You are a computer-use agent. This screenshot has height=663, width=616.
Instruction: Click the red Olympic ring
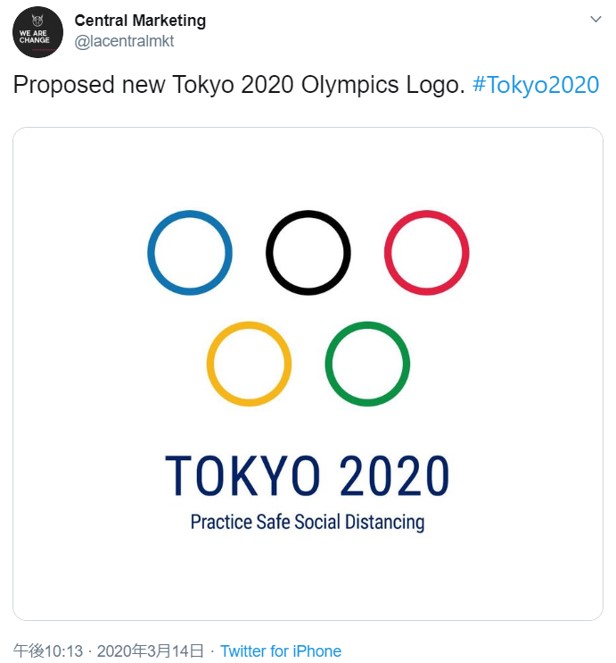427,252
